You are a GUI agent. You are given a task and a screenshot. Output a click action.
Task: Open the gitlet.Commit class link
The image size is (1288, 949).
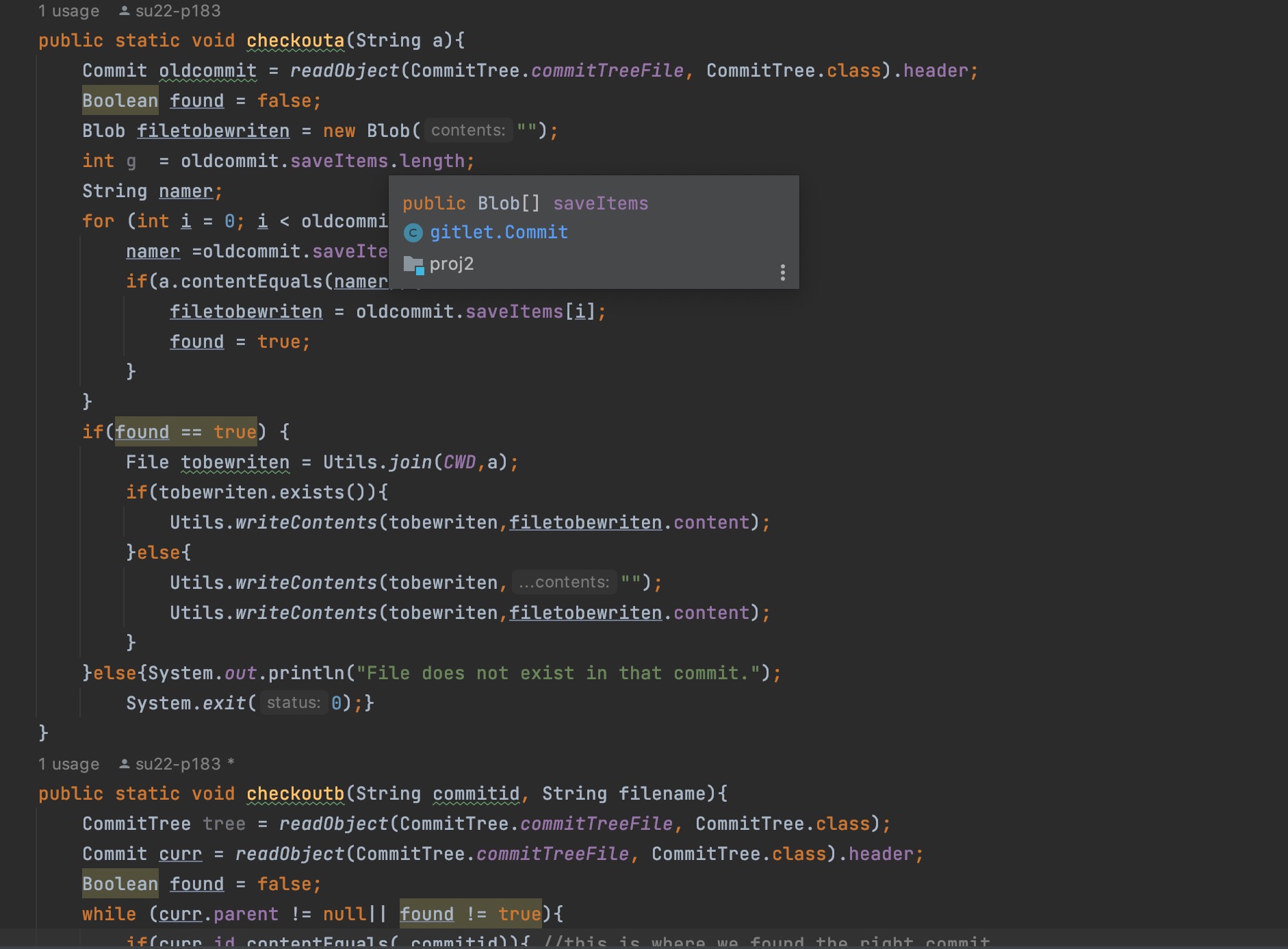tap(498, 233)
